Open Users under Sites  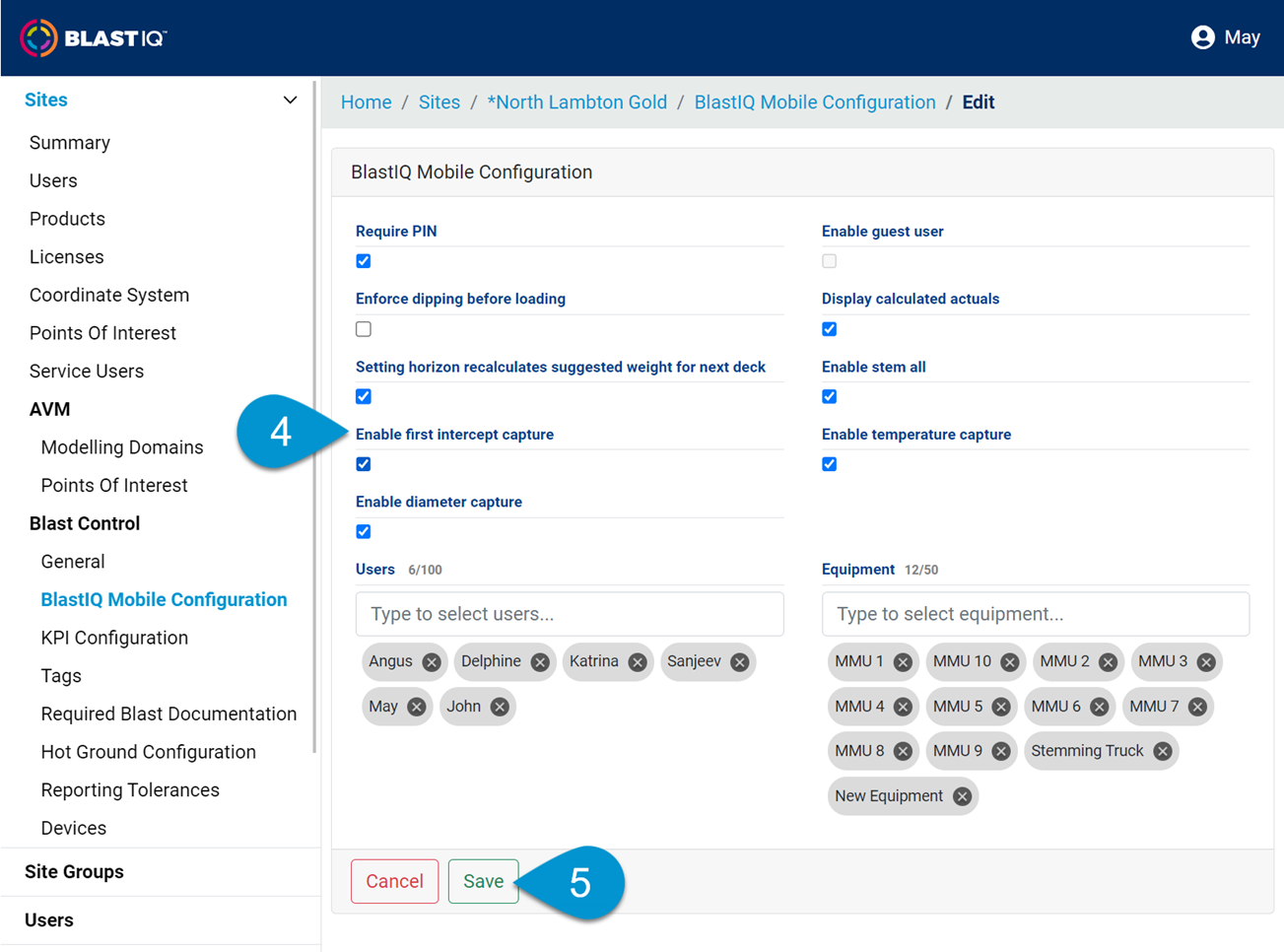pyautogui.click(x=53, y=181)
